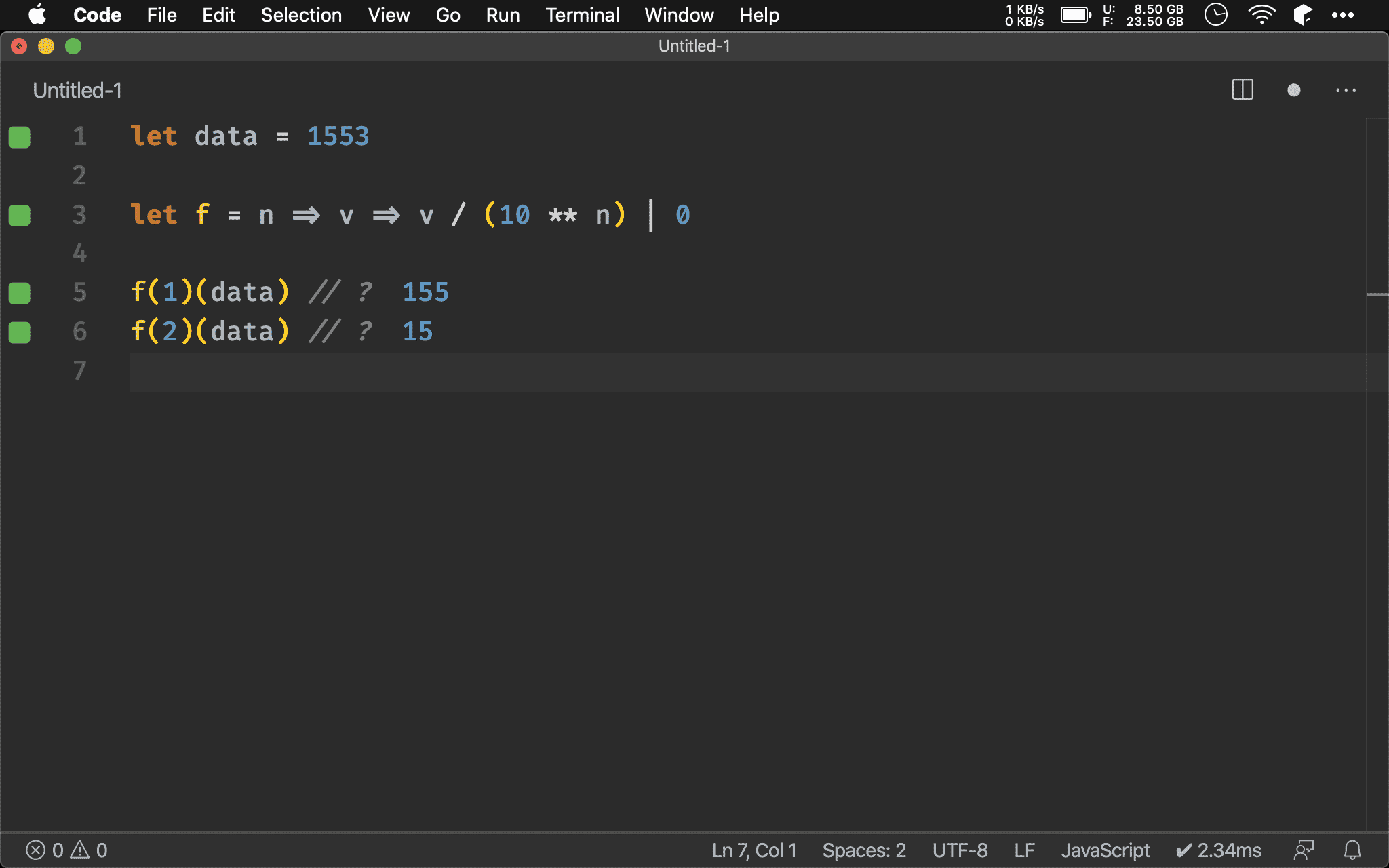Click the green coverage marker on line 6
1389x868 pixels.
coord(20,332)
